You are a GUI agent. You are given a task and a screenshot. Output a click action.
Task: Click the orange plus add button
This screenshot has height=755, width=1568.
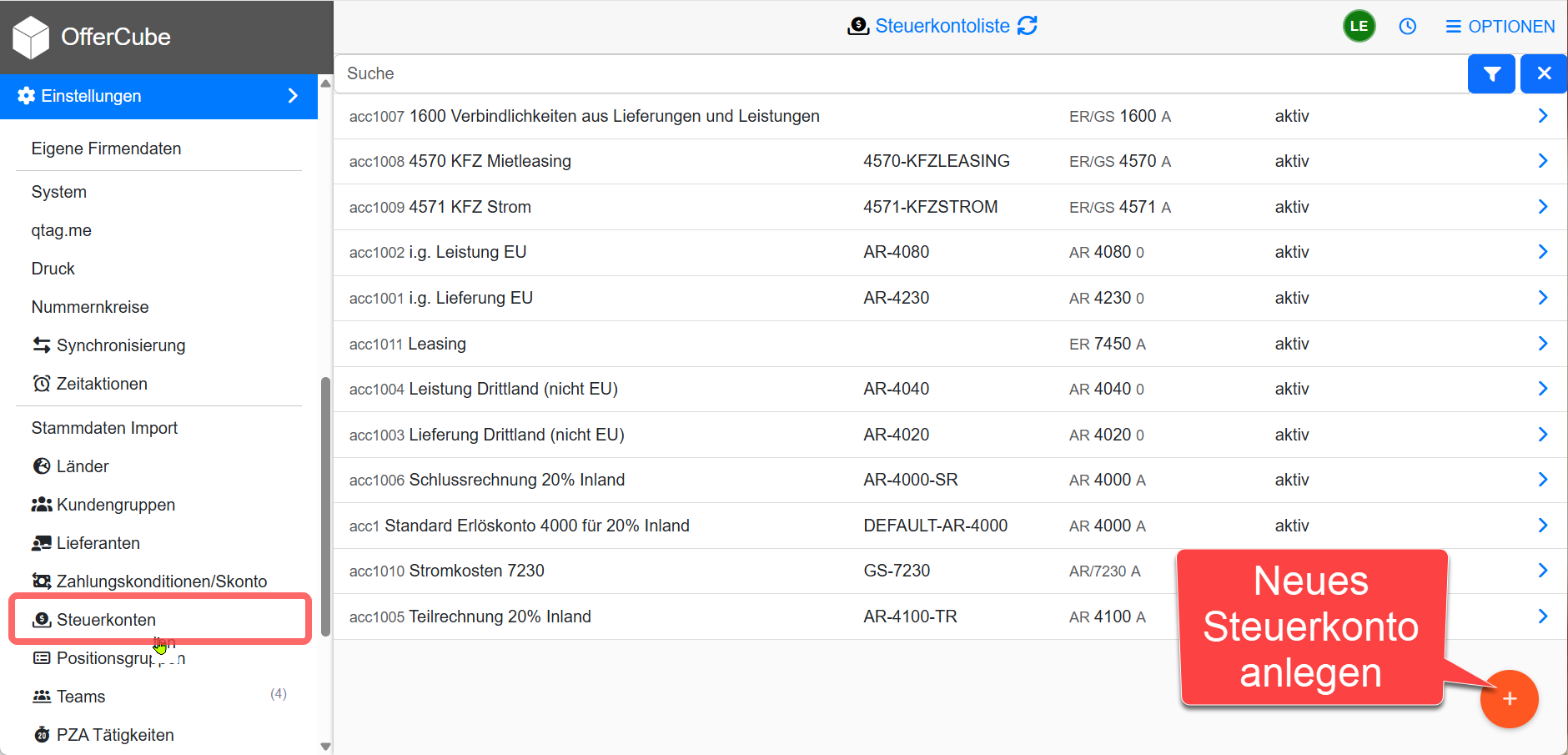[1509, 699]
